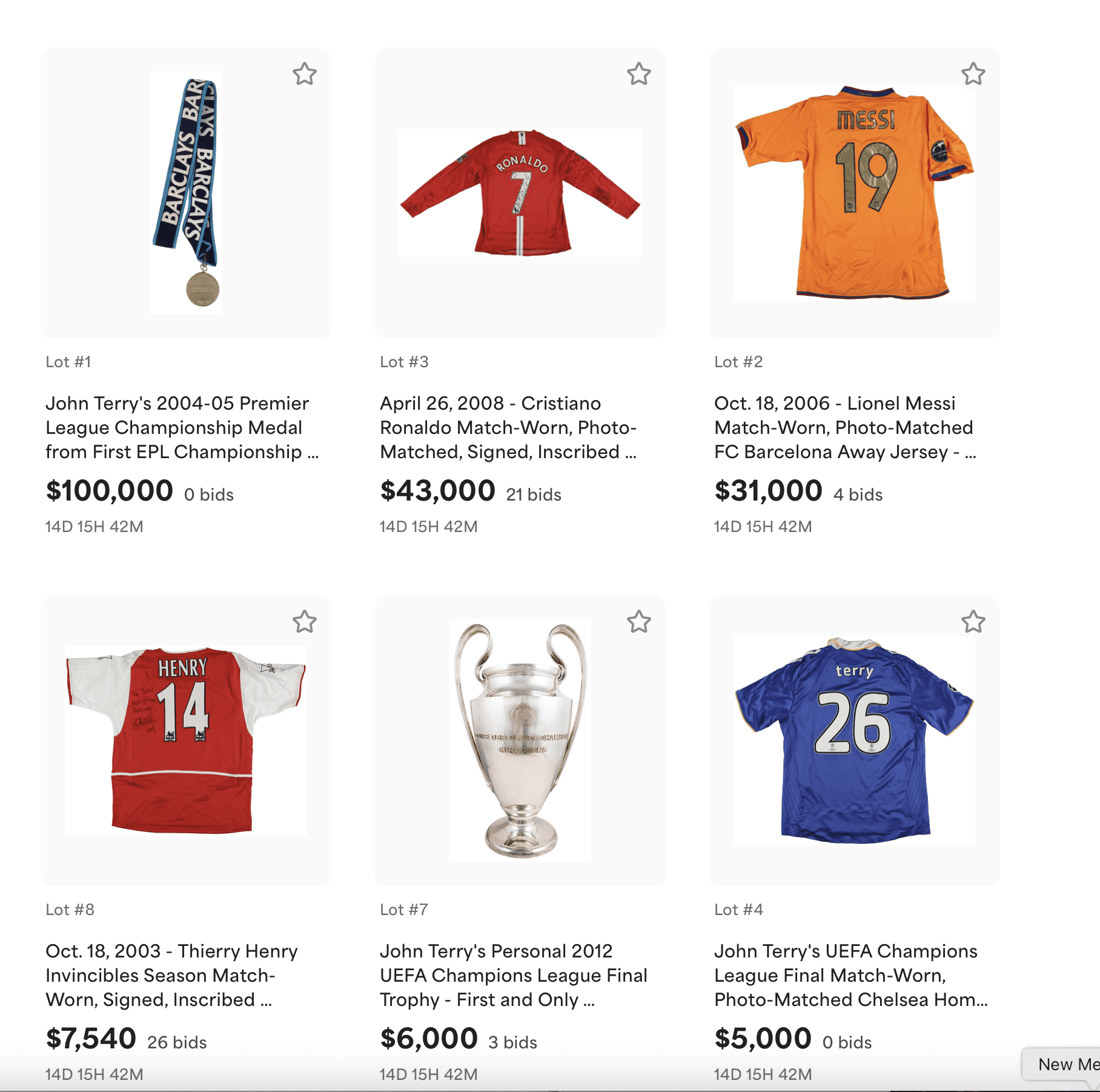Open the April 26, 2008 Cristiano Ronaldo listing
Image resolution: width=1100 pixels, height=1092 pixels.
tap(508, 428)
